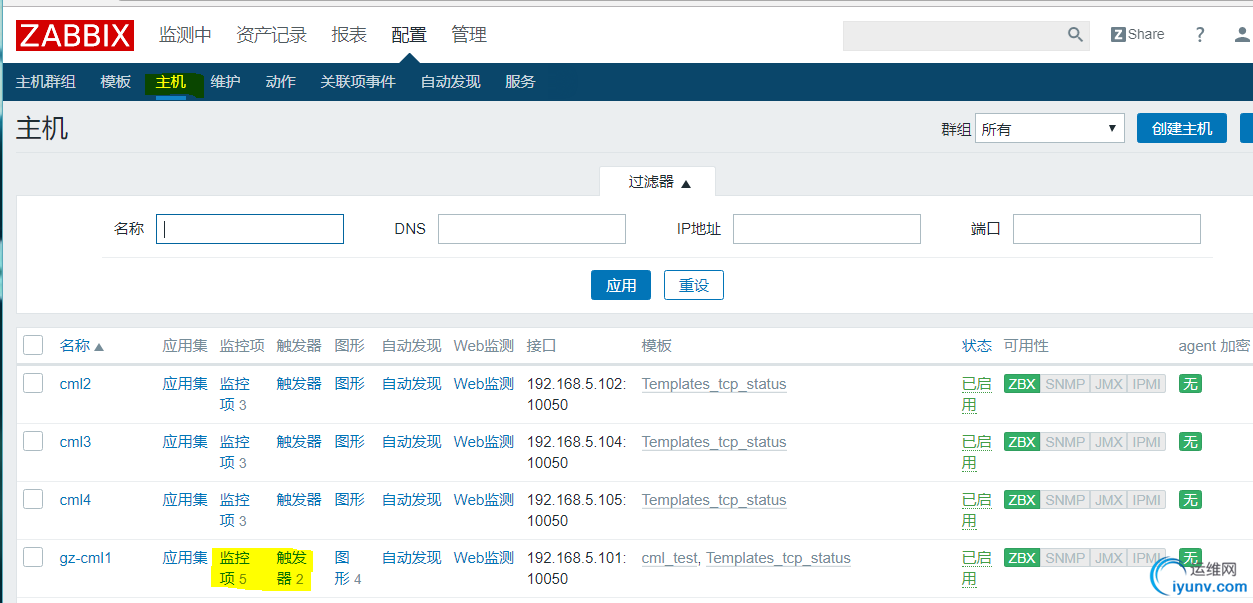Focus the DNS filter input
Viewport: 1253px width, 603px height.
tap(532, 229)
